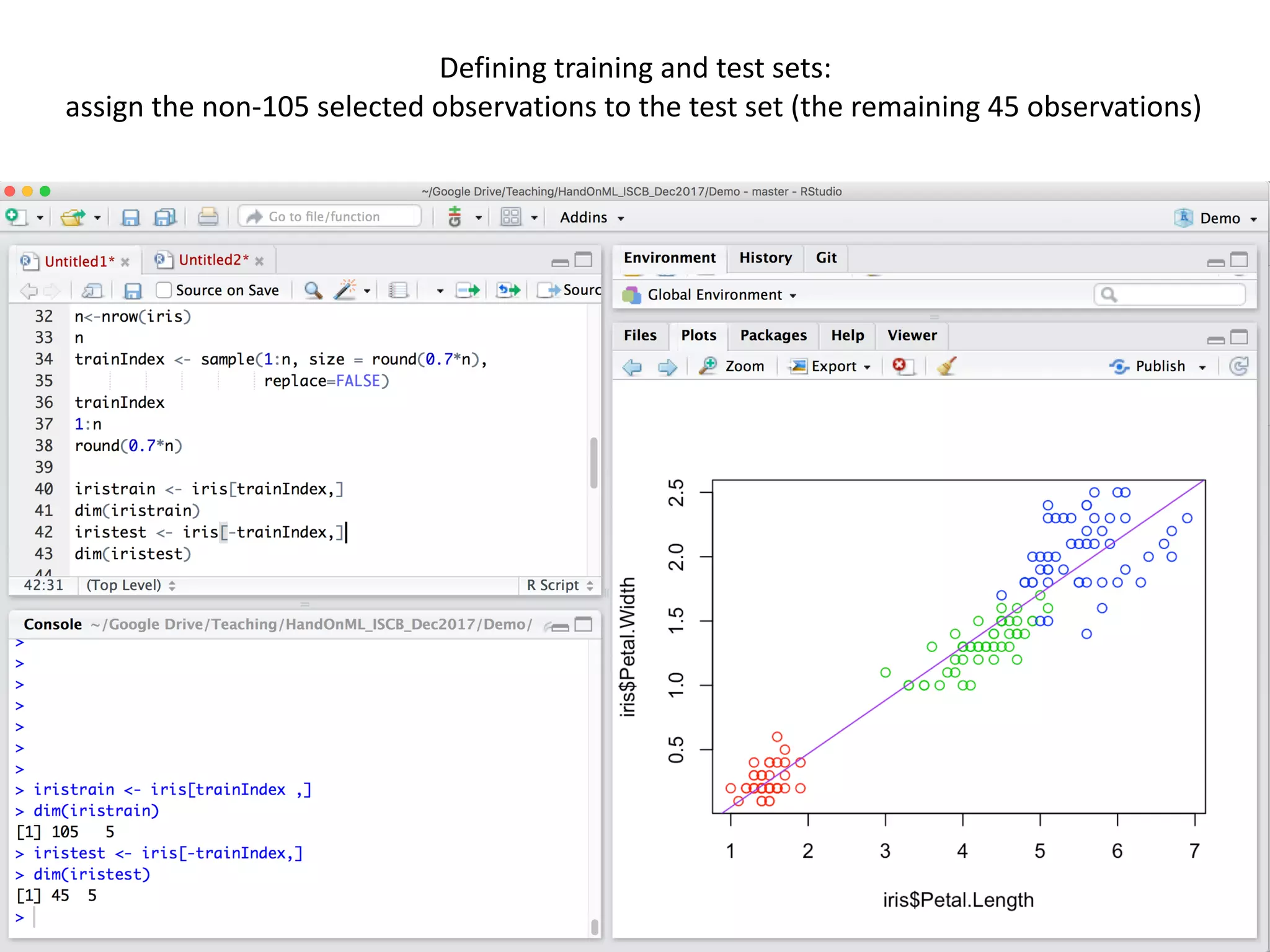Image resolution: width=1270 pixels, height=952 pixels.
Task: Toggle the Source on Save checkbox
Action: tap(164, 290)
